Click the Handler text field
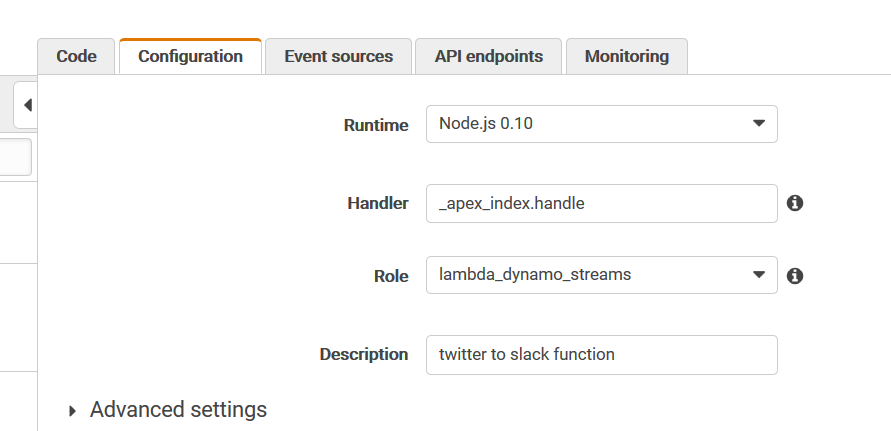The height and width of the screenshot is (431, 891). point(601,203)
